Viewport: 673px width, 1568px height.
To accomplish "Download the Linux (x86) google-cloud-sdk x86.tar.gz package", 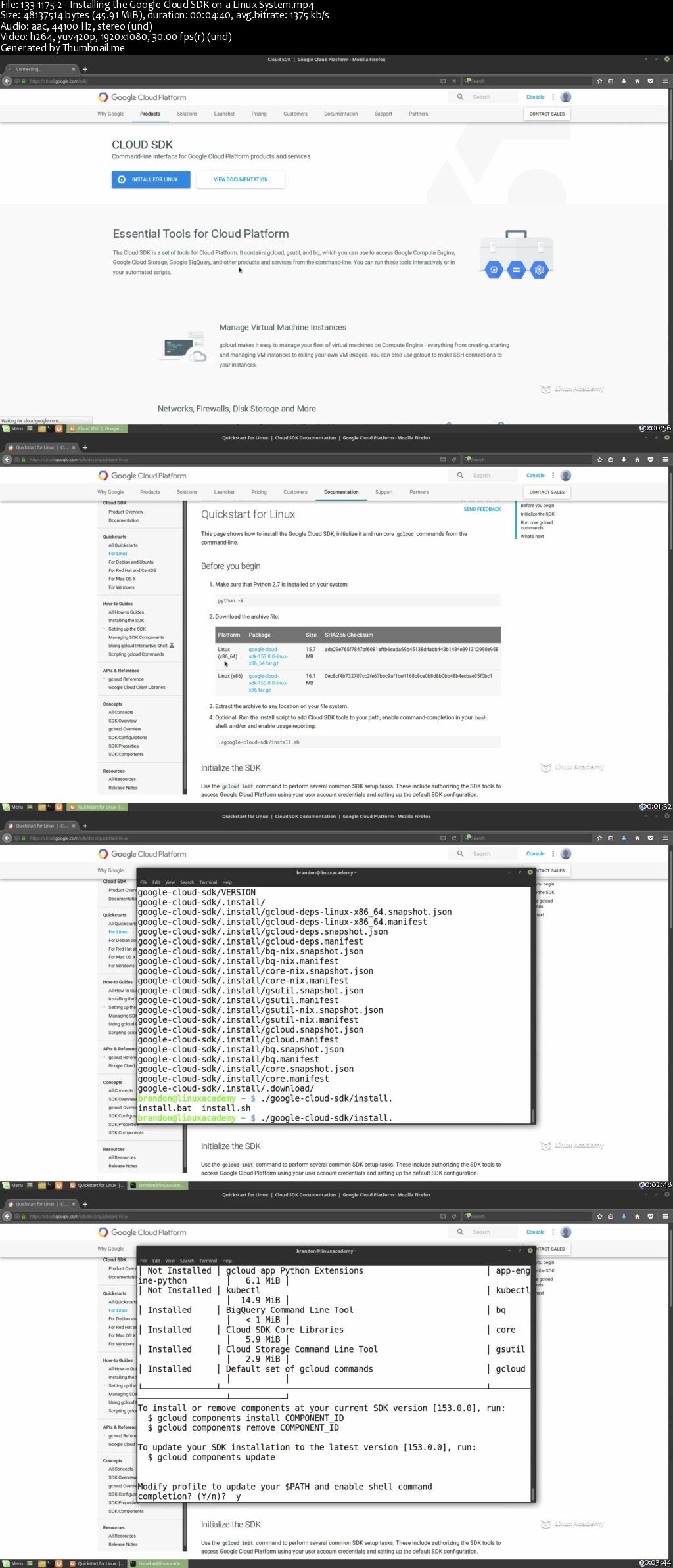I will click(268, 683).
